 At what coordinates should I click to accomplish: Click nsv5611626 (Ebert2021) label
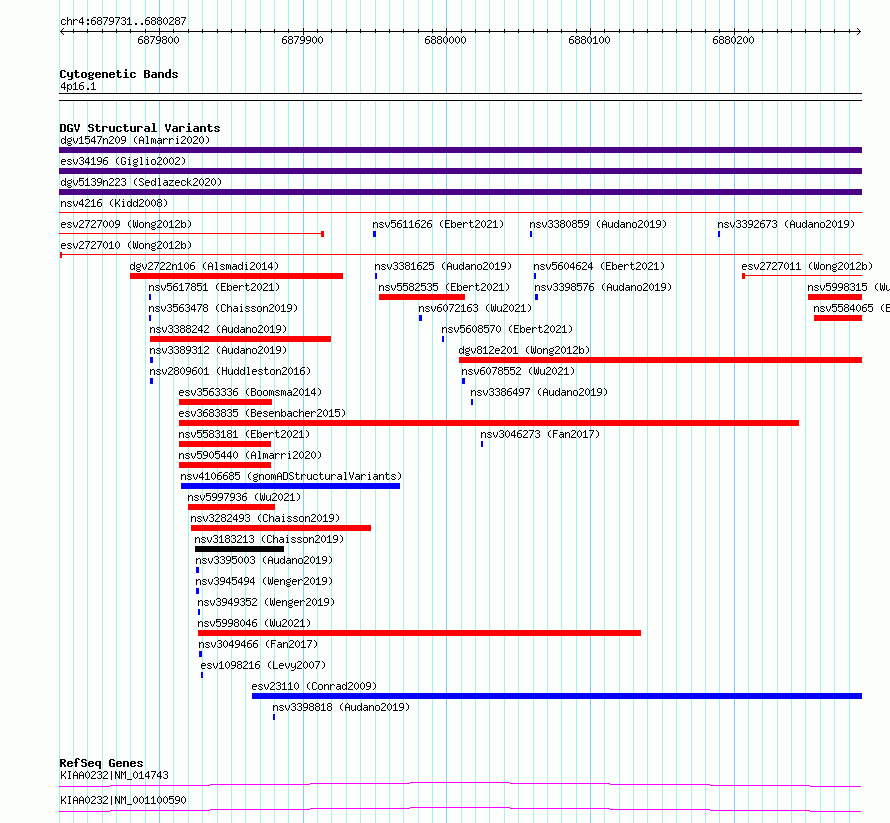point(438,224)
